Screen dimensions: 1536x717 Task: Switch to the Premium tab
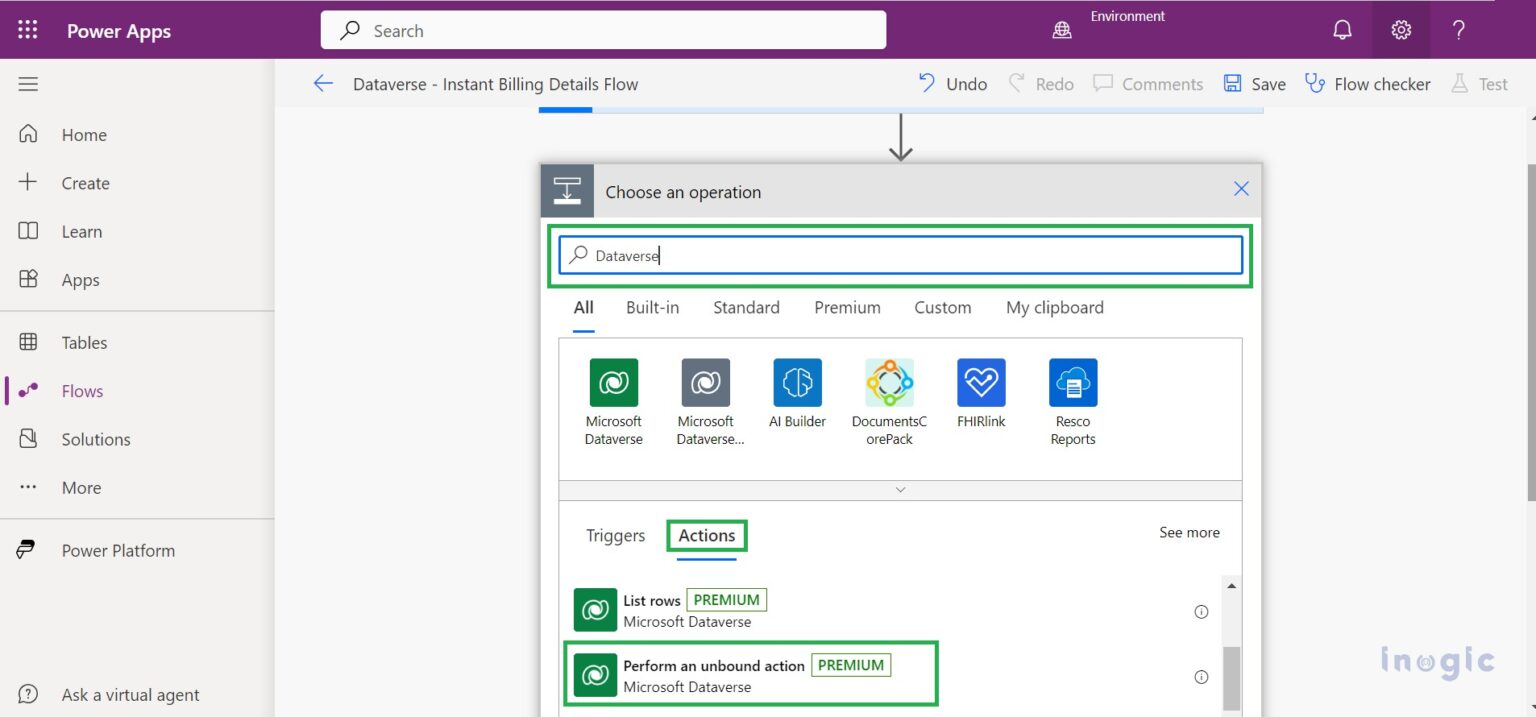(847, 308)
